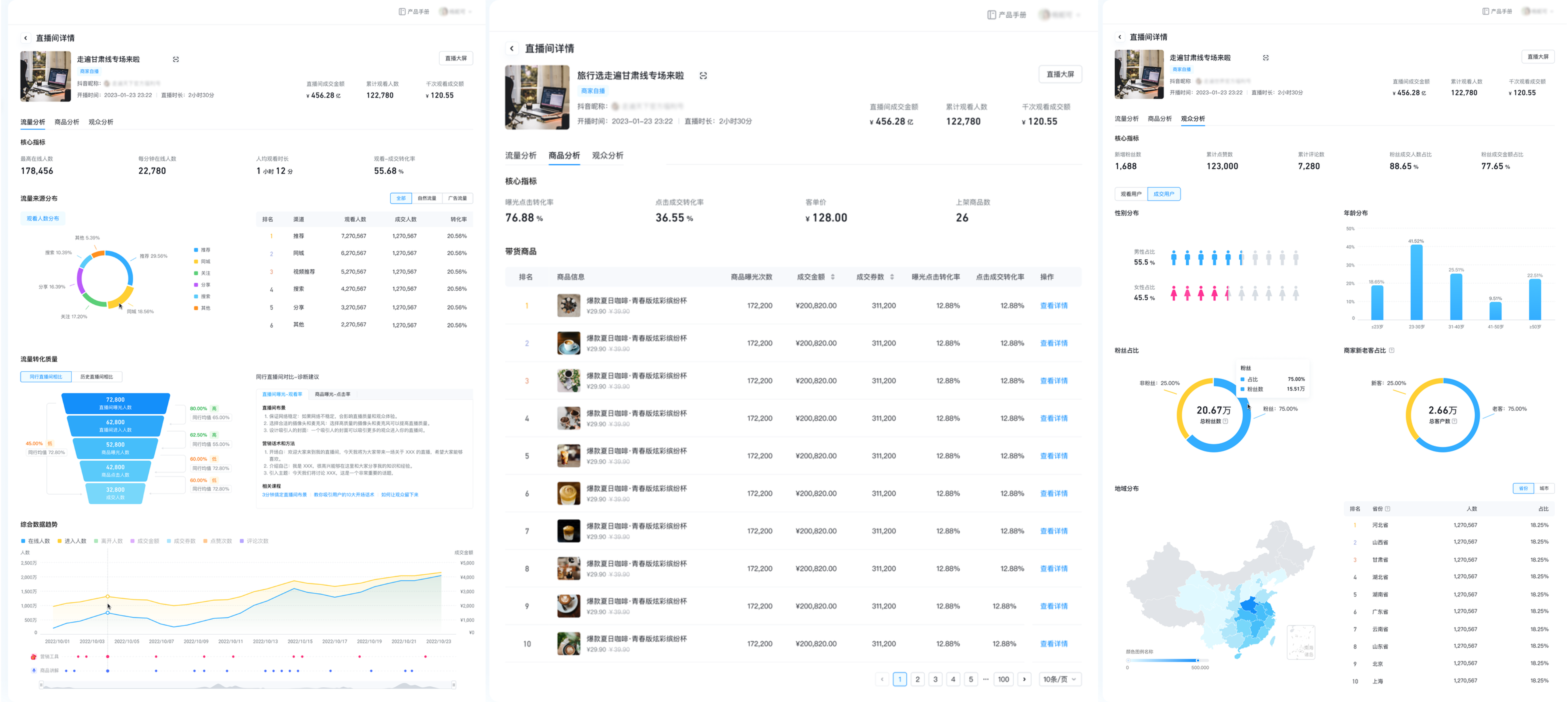Screen dimensions: 1568x702
Task: Select 同行直播间相比 comparison option
Action: tap(46, 377)
